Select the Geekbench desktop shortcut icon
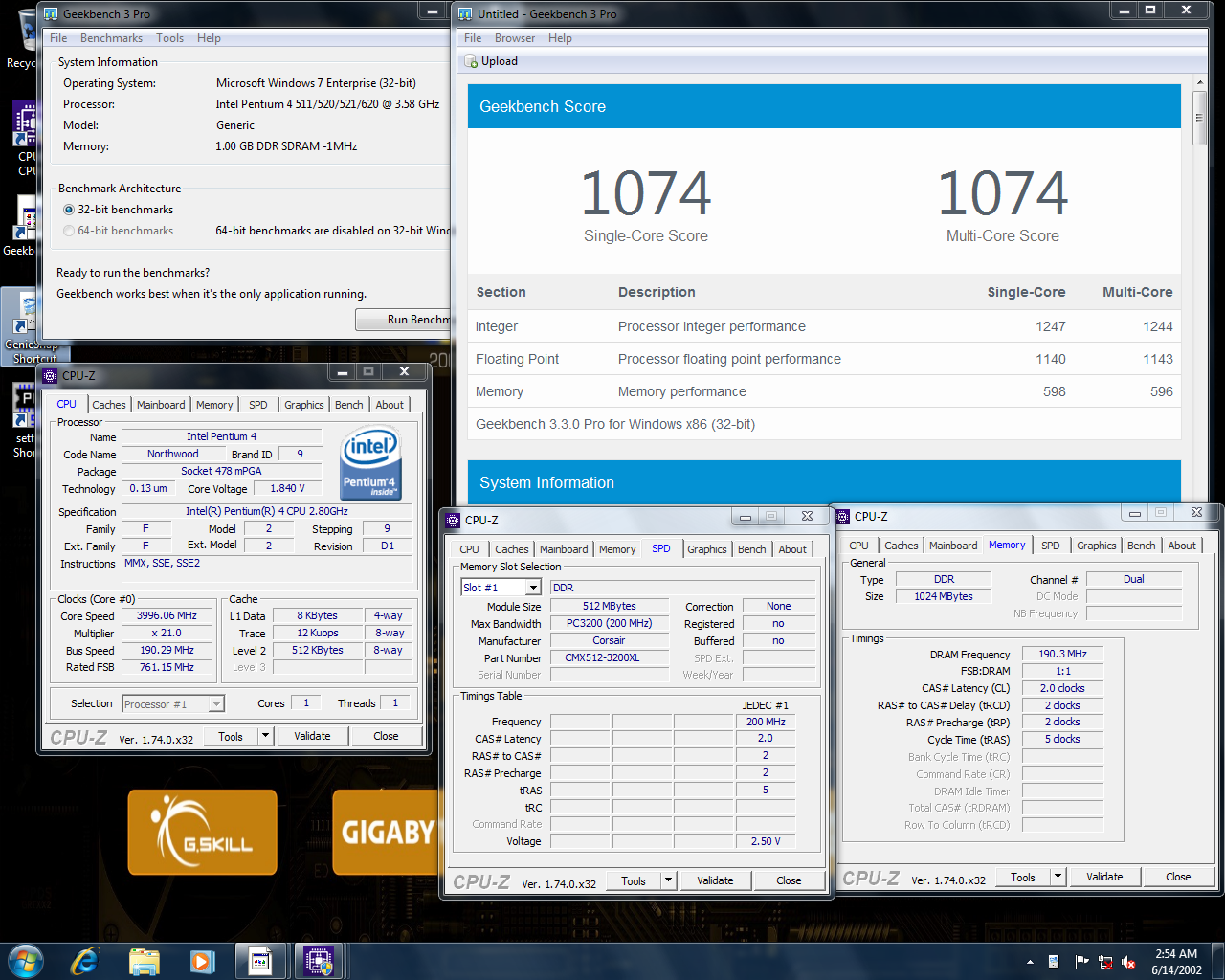Viewport: 1225px width, 980px height. click(21, 225)
